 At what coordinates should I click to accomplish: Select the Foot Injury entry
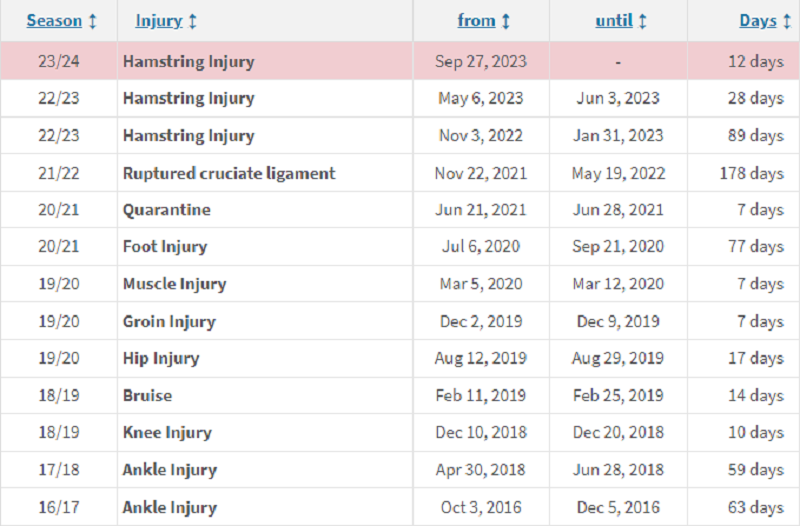point(165,247)
